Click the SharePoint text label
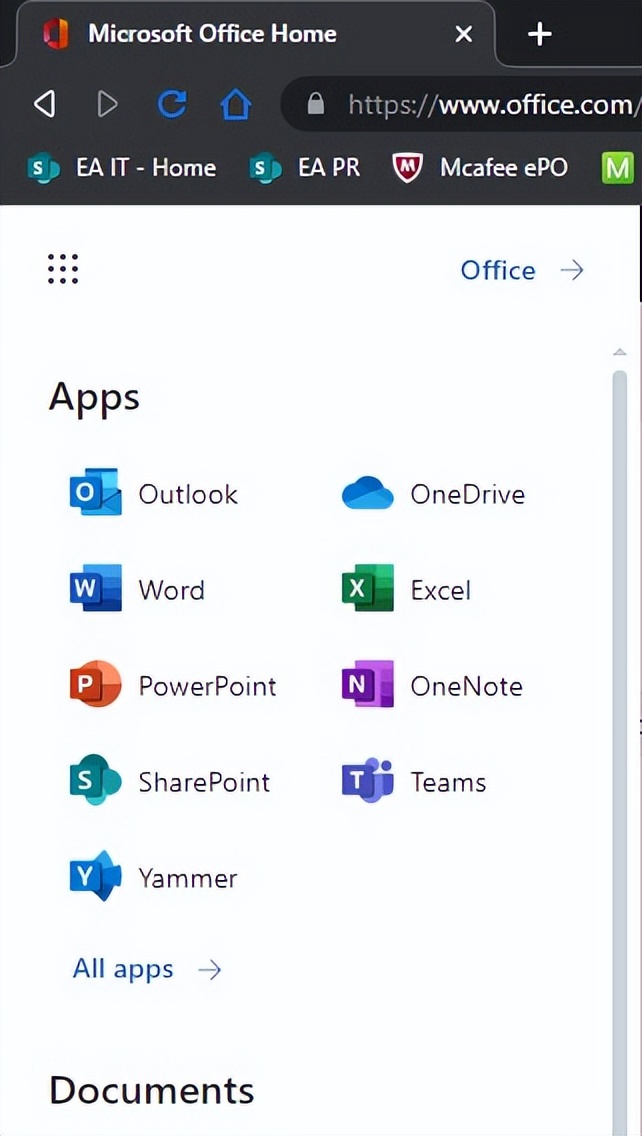This screenshot has height=1136, width=642. [x=204, y=782]
